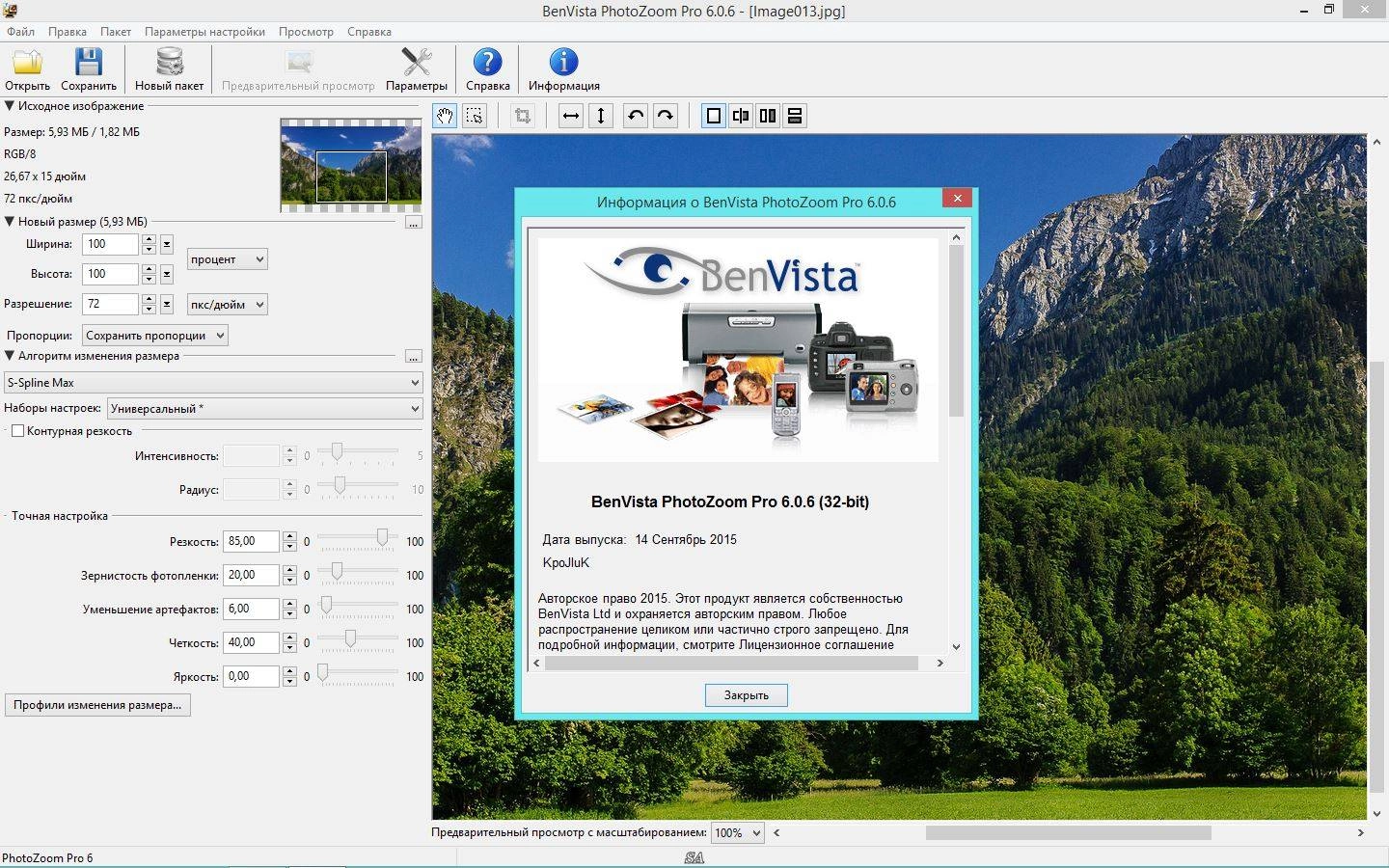Image resolution: width=1389 pixels, height=868 pixels.
Task: Switch to single preview view
Action: [714, 116]
